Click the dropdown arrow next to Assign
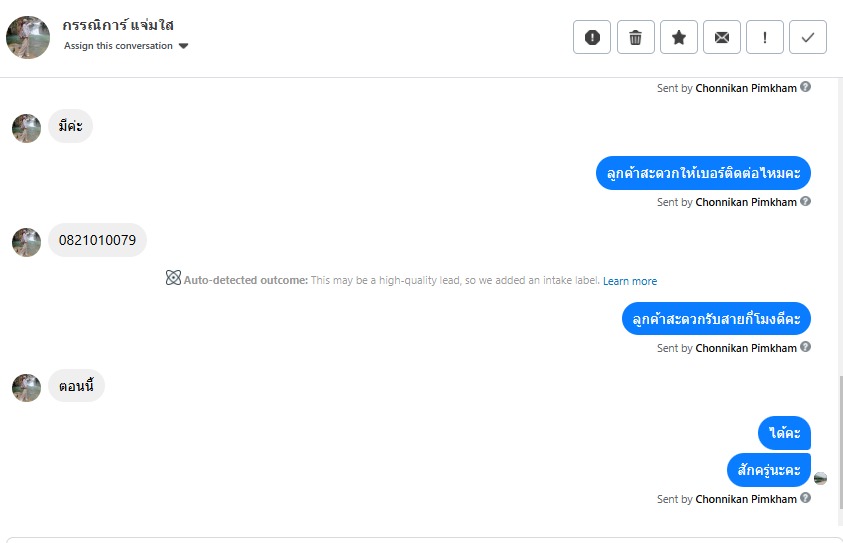This screenshot has height=543, width=843. 184,46
